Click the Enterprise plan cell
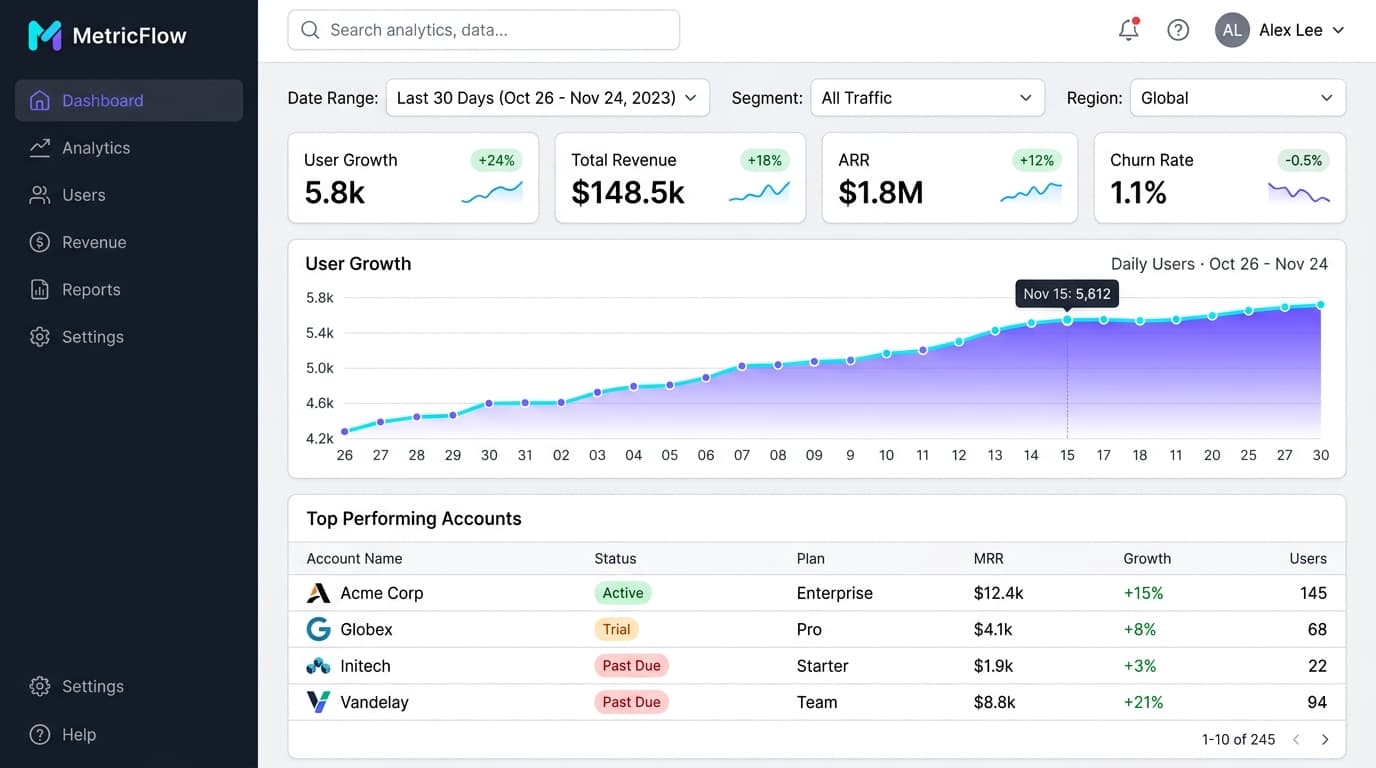 (x=834, y=593)
